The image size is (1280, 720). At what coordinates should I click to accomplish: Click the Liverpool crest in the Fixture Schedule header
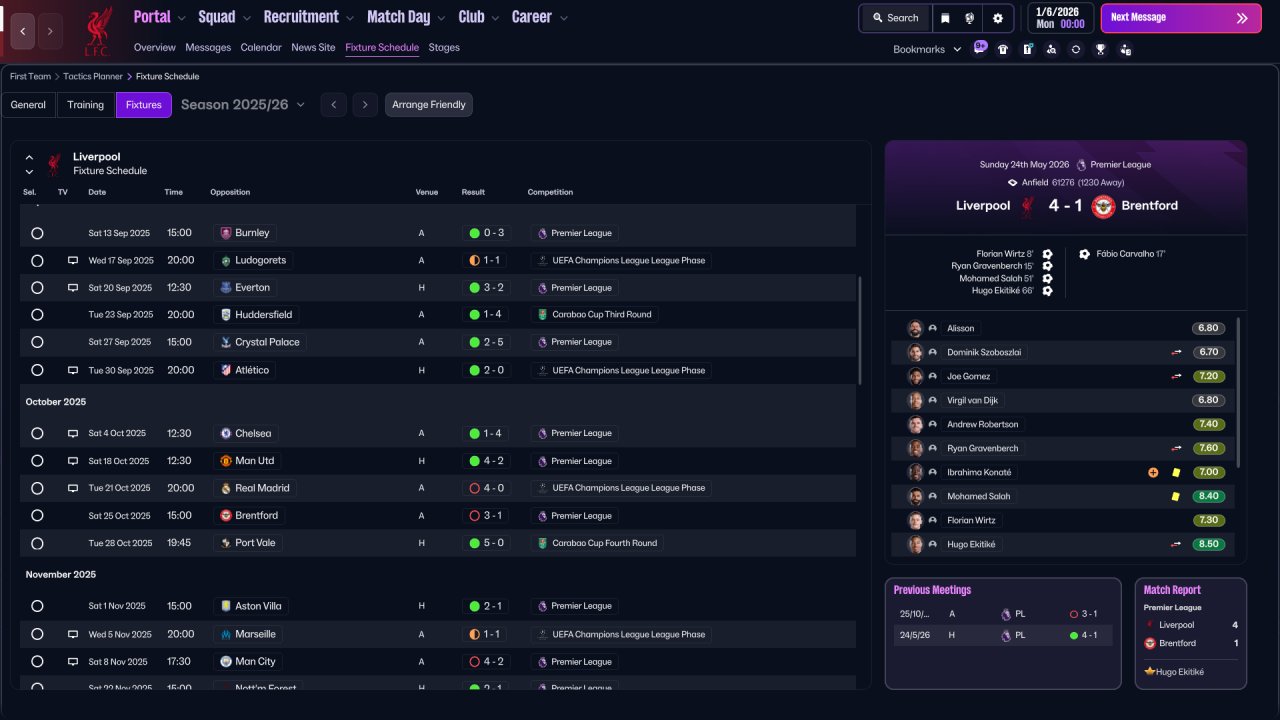coord(55,164)
